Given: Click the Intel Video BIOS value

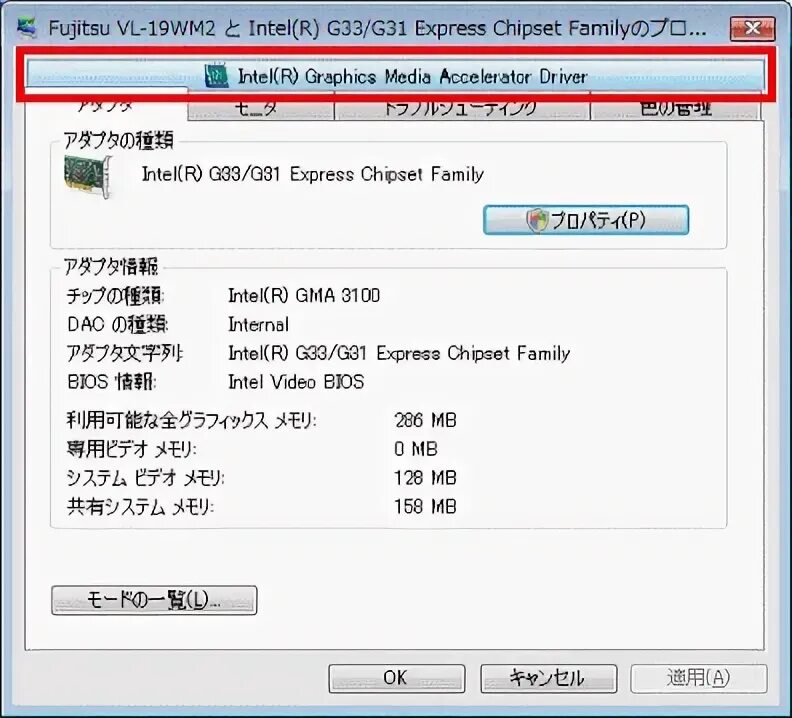Looking at the screenshot, I should (296, 381).
